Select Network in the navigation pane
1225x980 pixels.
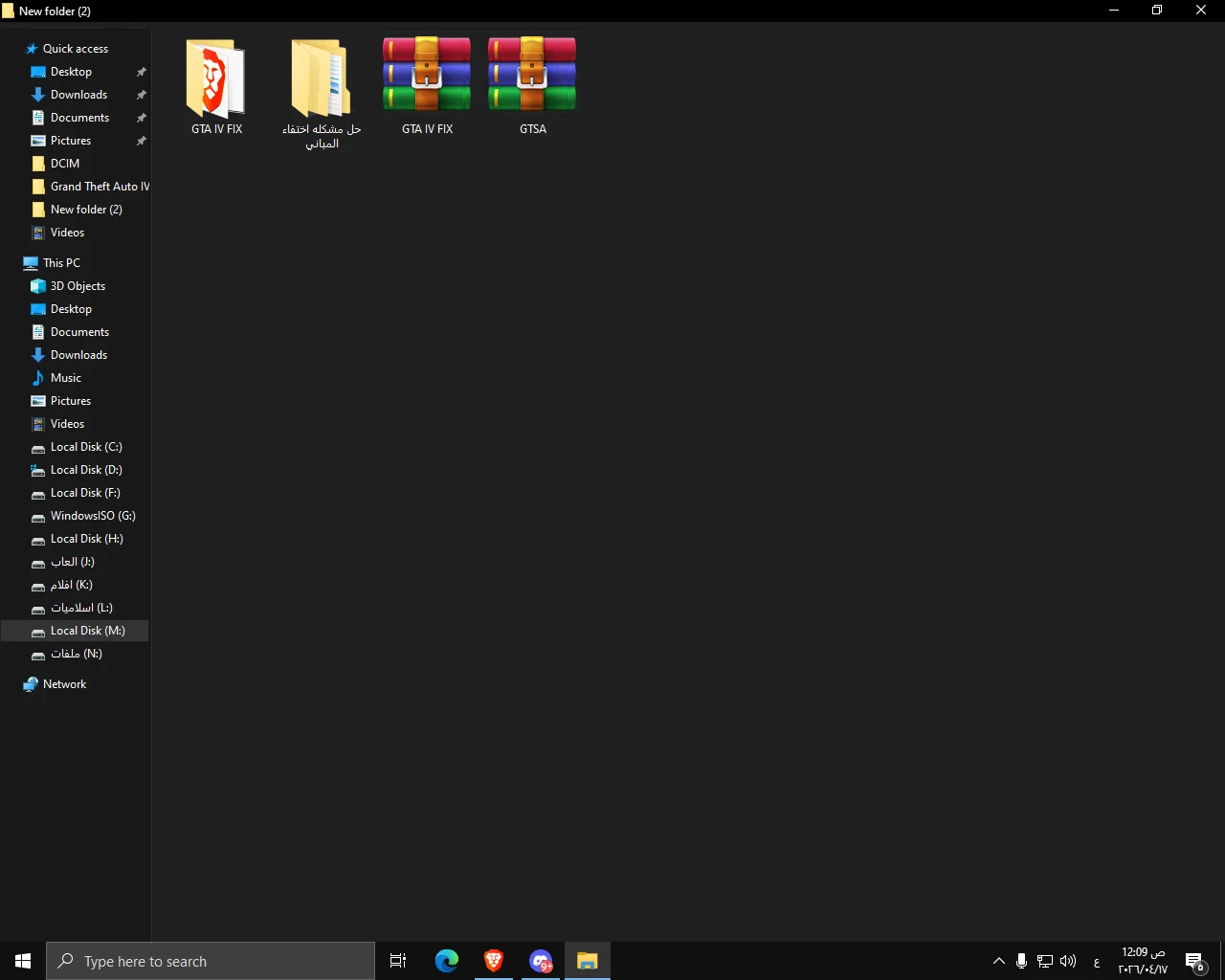coord(64,684)
